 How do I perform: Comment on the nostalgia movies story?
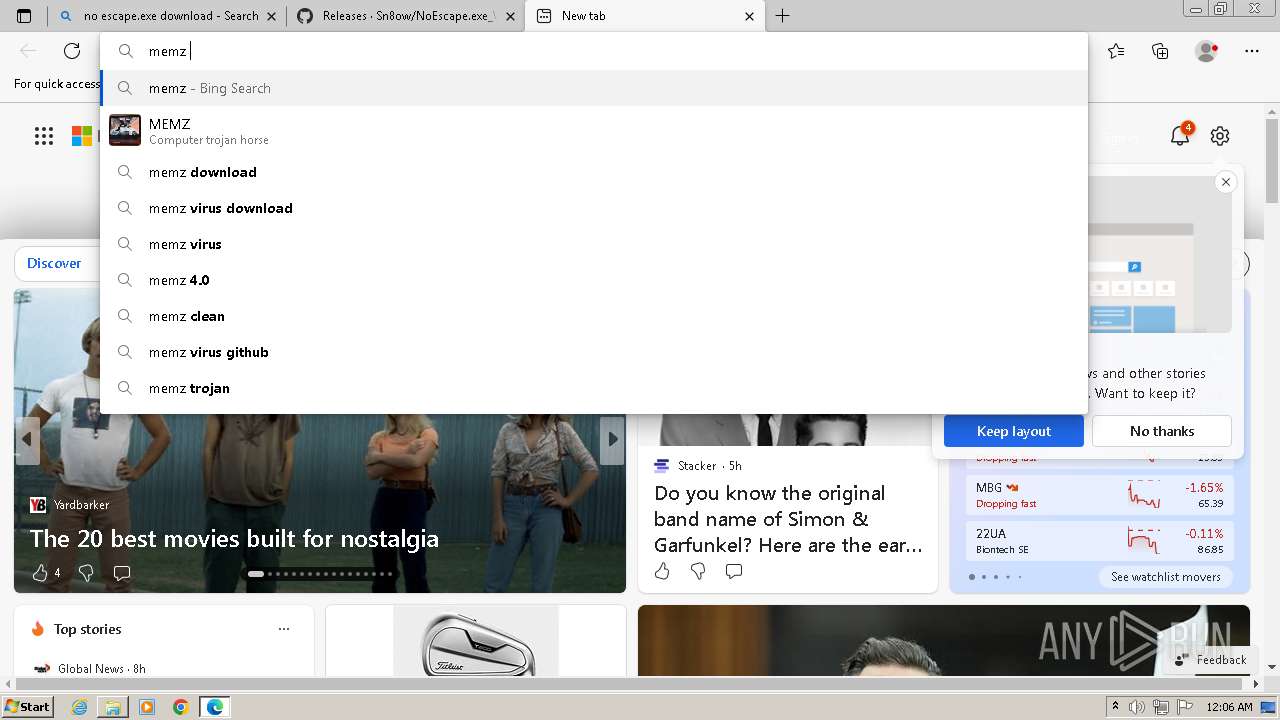click(122, 573)
